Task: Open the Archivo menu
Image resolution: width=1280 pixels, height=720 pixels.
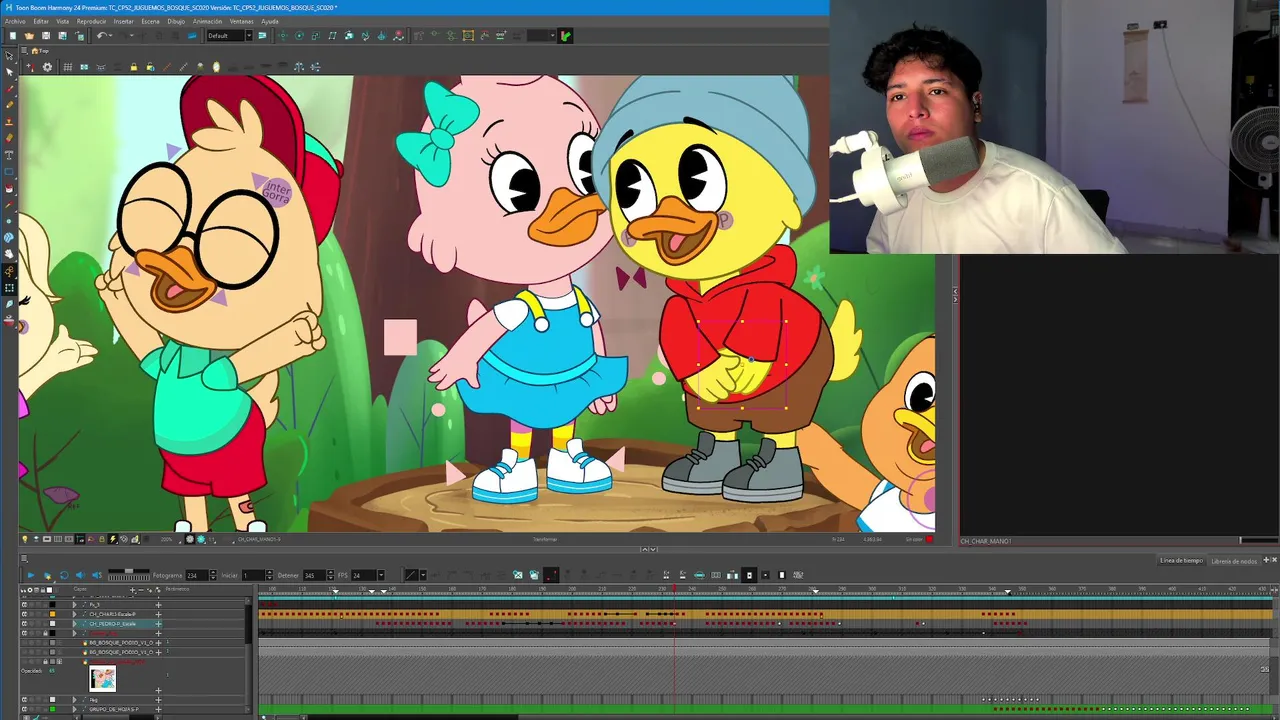Action: (x=15, y=21)
